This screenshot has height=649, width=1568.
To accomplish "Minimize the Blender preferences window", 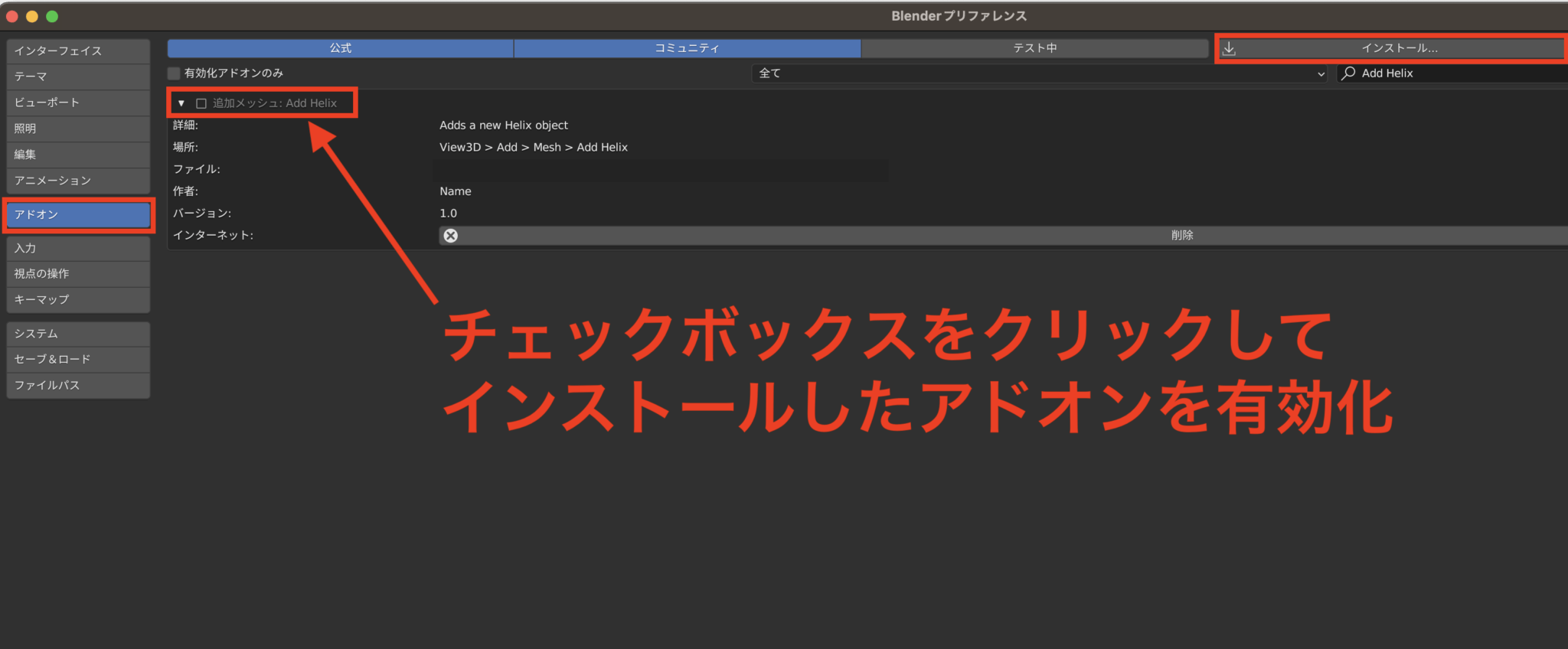I will (x=32, y=16).
